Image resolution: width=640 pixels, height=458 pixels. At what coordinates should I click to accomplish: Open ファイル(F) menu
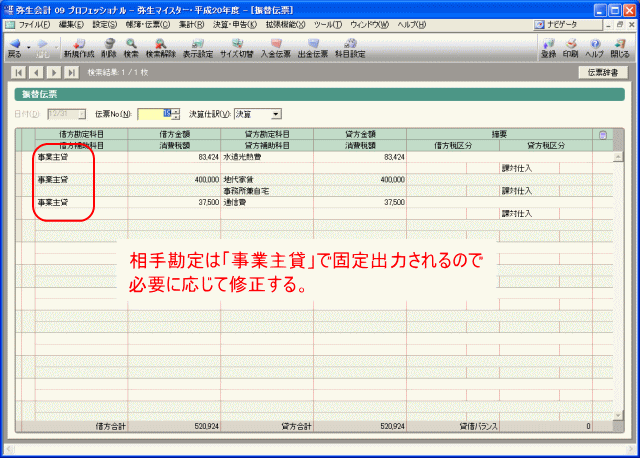pyautogui.click(x=34, y=25)
